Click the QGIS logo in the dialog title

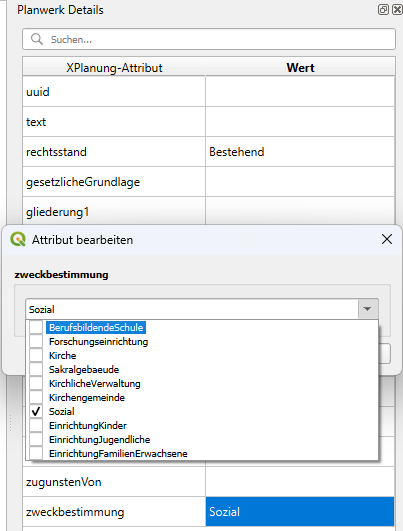click(x=18, y=239)
